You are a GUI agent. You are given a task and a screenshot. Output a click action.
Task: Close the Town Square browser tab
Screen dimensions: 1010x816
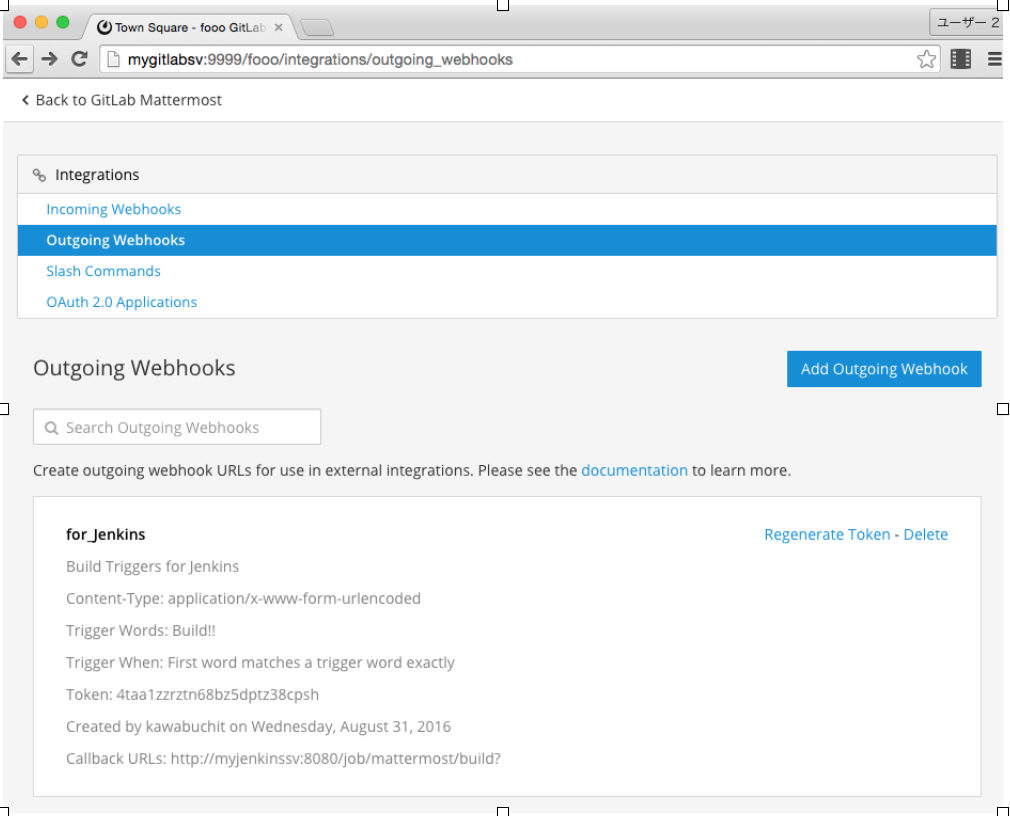(278, 27)
